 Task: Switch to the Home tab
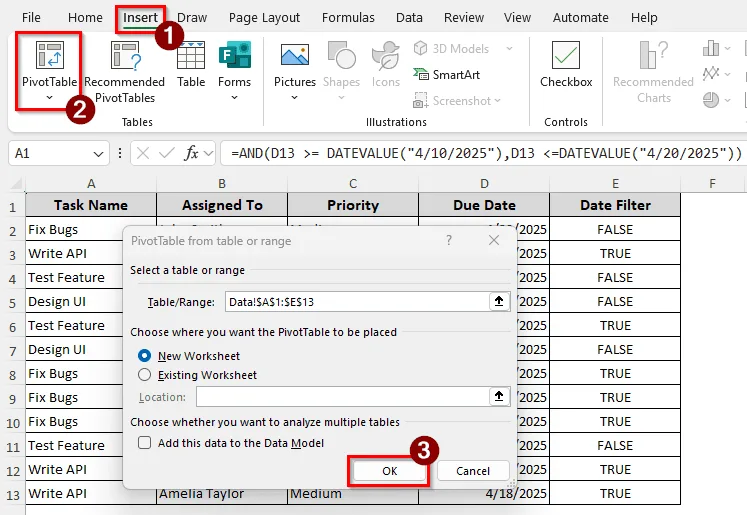coord(85,18)
